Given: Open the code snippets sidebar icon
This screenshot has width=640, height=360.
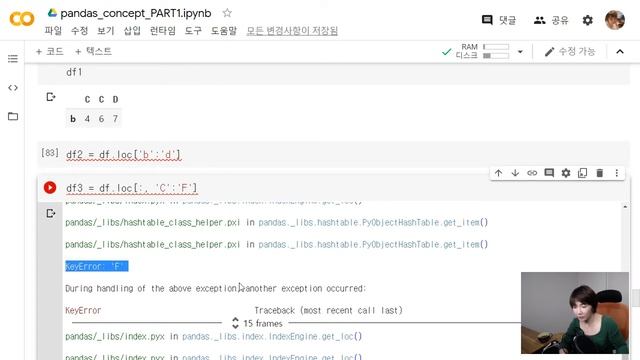Looking at the screenshot, I should [13, 88].
